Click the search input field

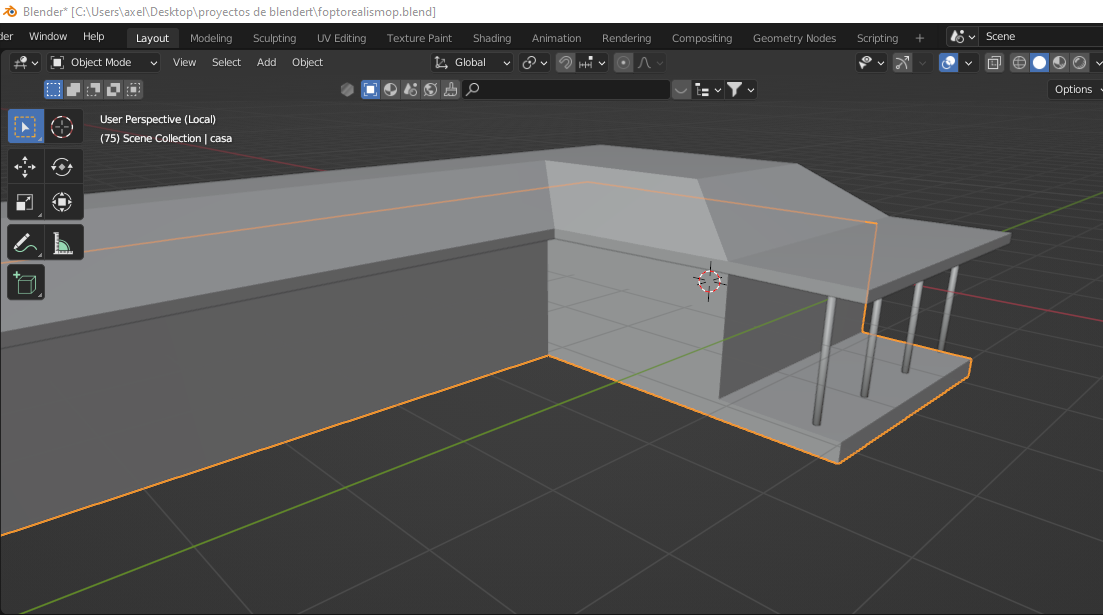566,89
